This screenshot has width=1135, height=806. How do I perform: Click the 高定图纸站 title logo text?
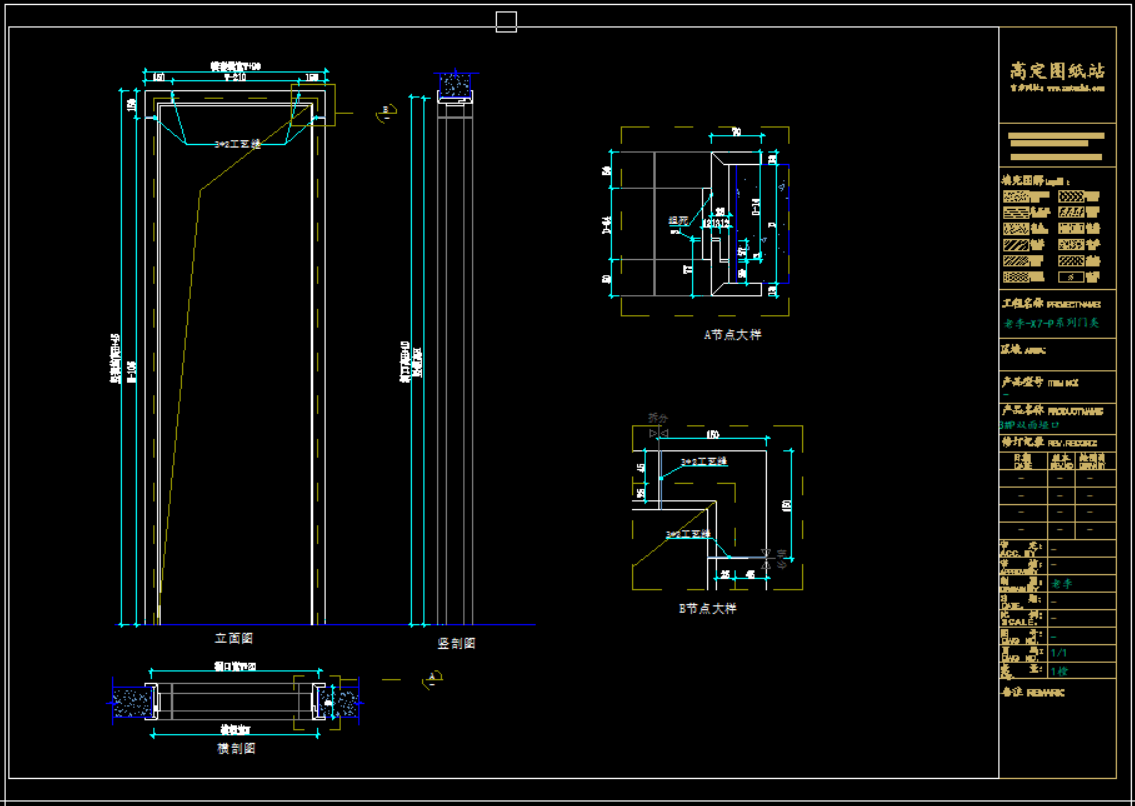pos(1057,71)
